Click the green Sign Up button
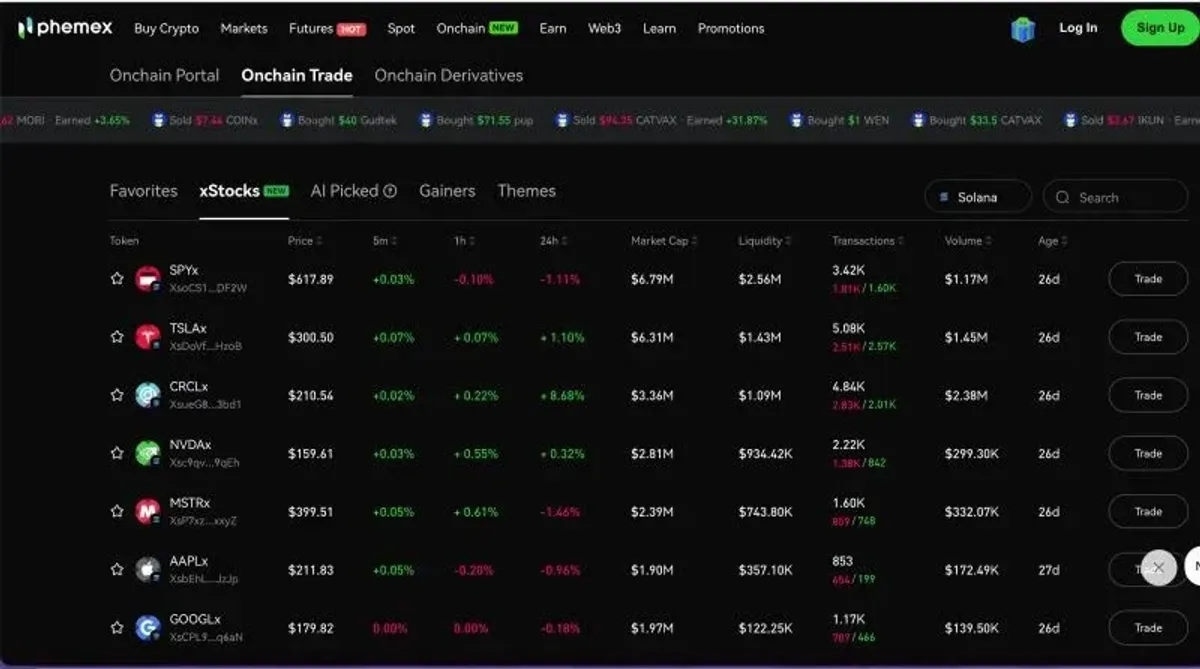 [1160, 28]
